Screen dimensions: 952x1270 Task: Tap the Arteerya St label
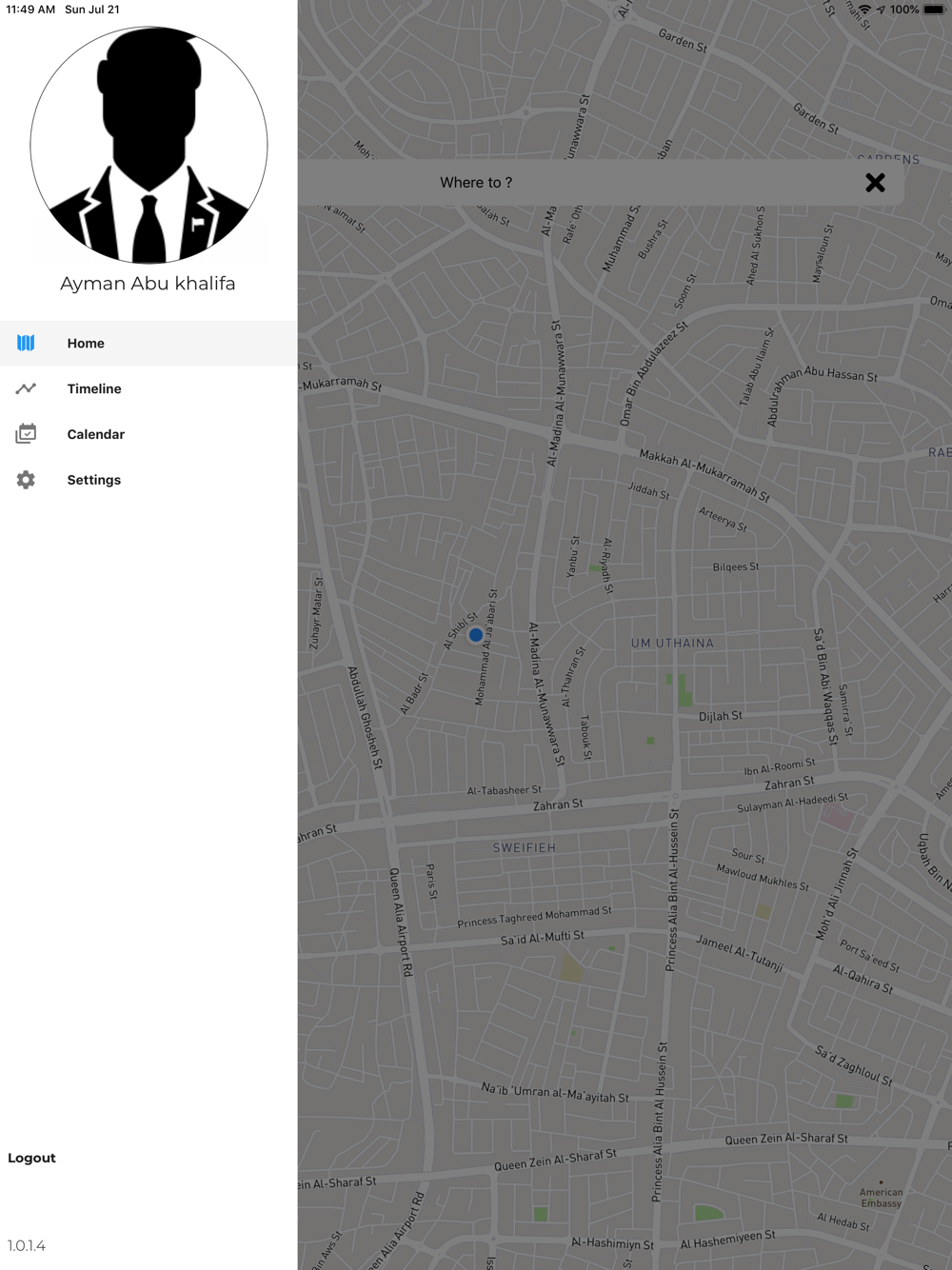pos(724,519)
